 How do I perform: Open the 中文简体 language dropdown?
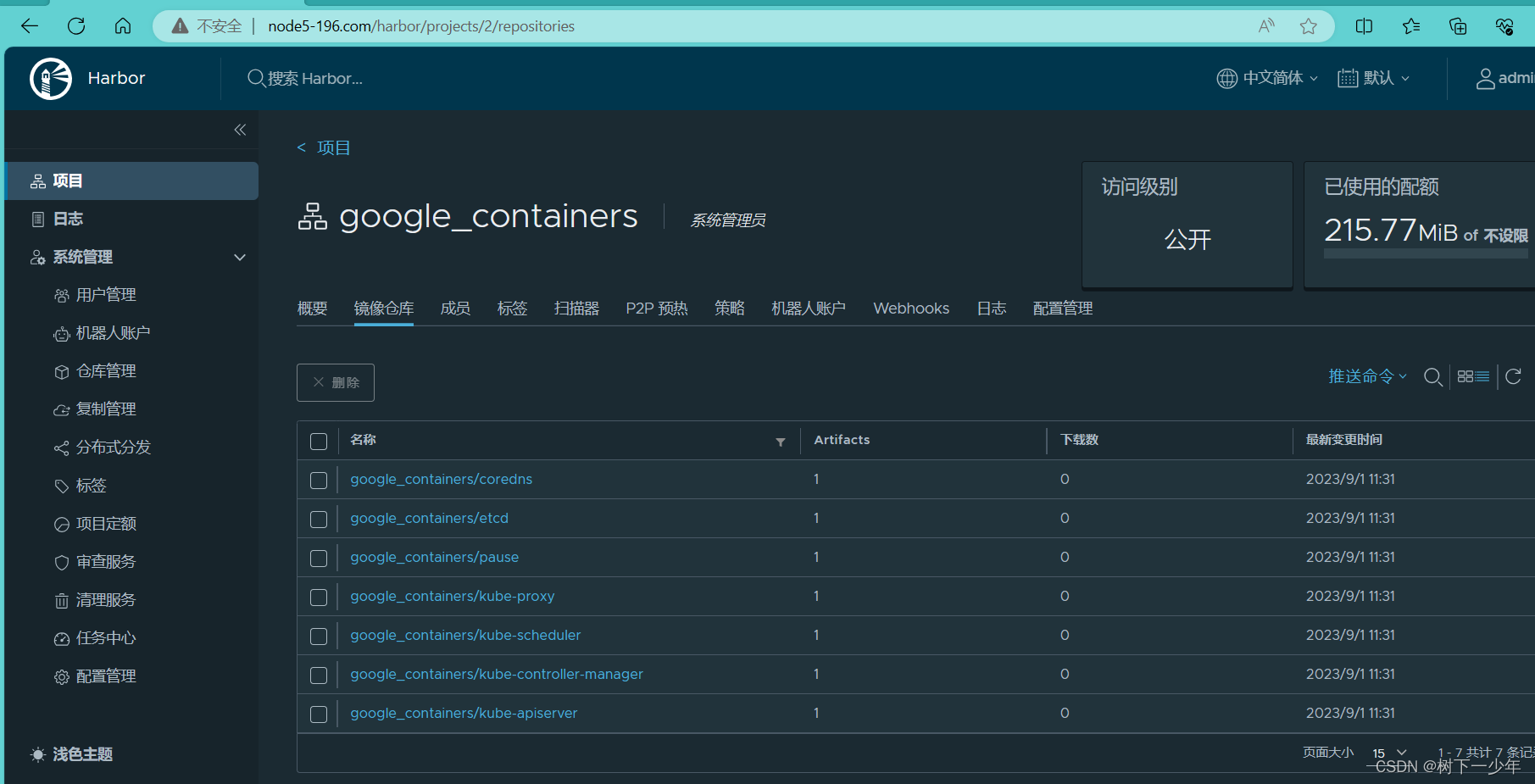[1268, 78]
